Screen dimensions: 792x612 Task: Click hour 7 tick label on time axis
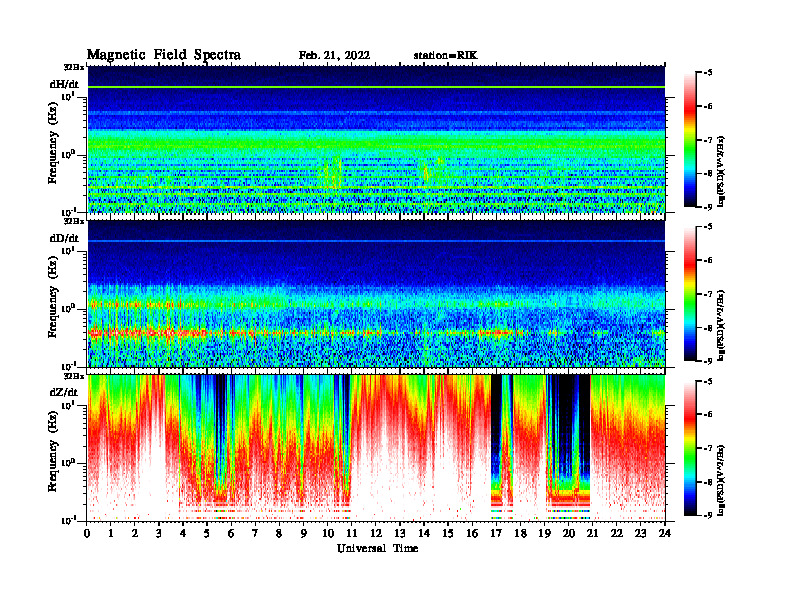255,534
